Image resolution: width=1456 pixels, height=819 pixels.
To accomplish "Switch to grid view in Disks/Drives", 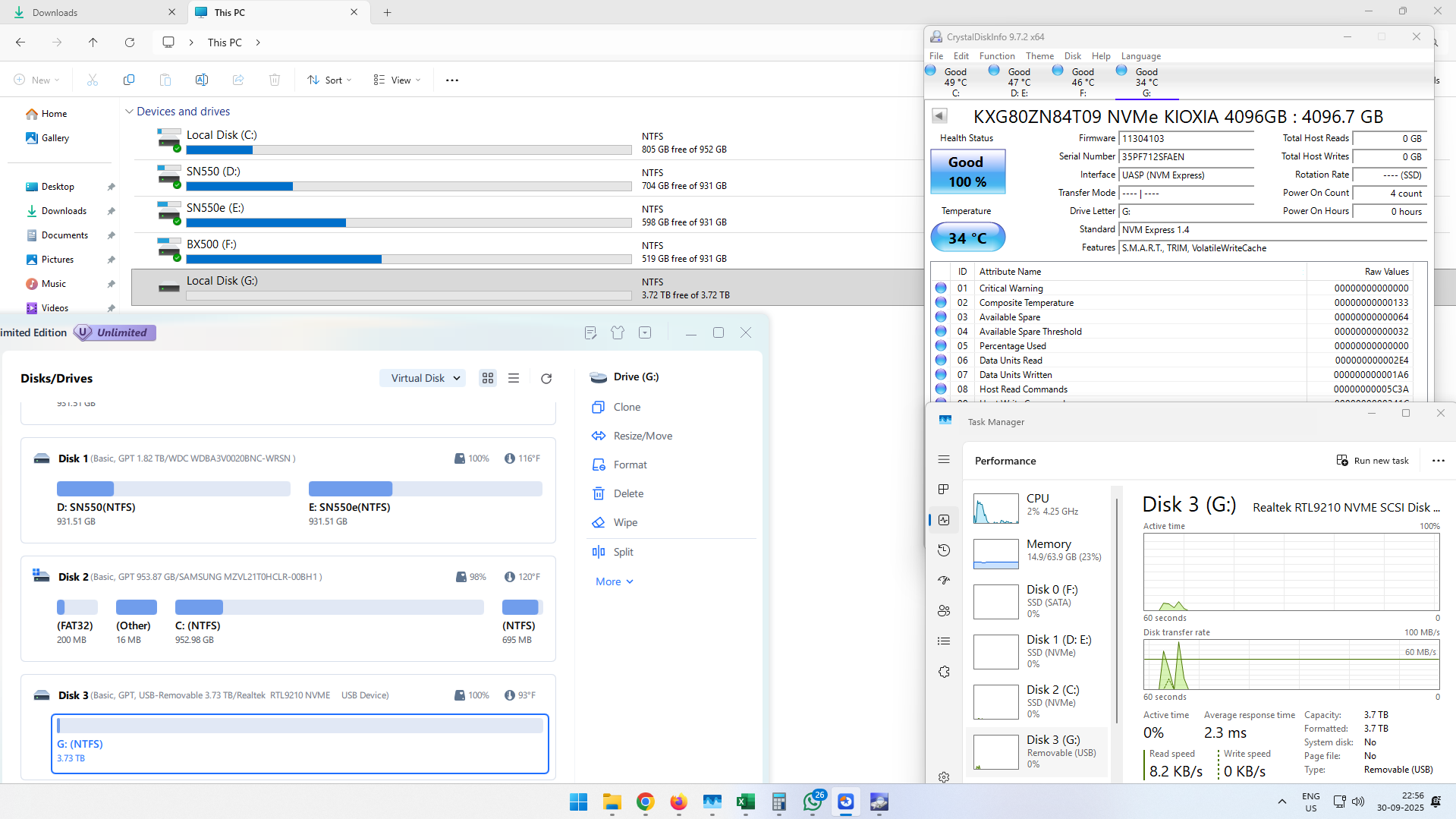I will pos(488,378).
